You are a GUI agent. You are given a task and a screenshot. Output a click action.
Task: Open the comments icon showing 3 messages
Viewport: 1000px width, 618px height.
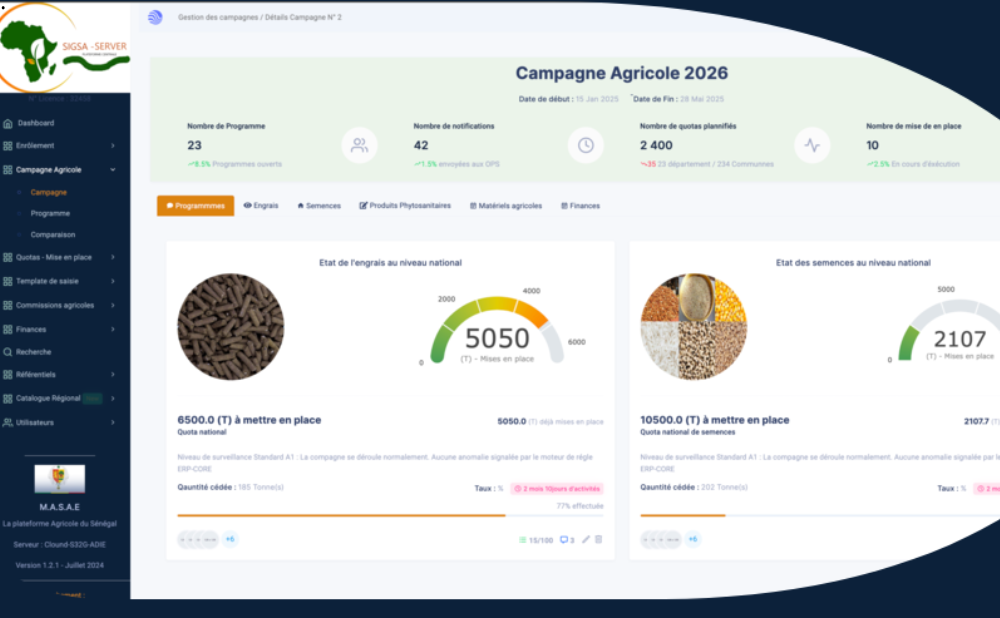(x=566, y=539)
